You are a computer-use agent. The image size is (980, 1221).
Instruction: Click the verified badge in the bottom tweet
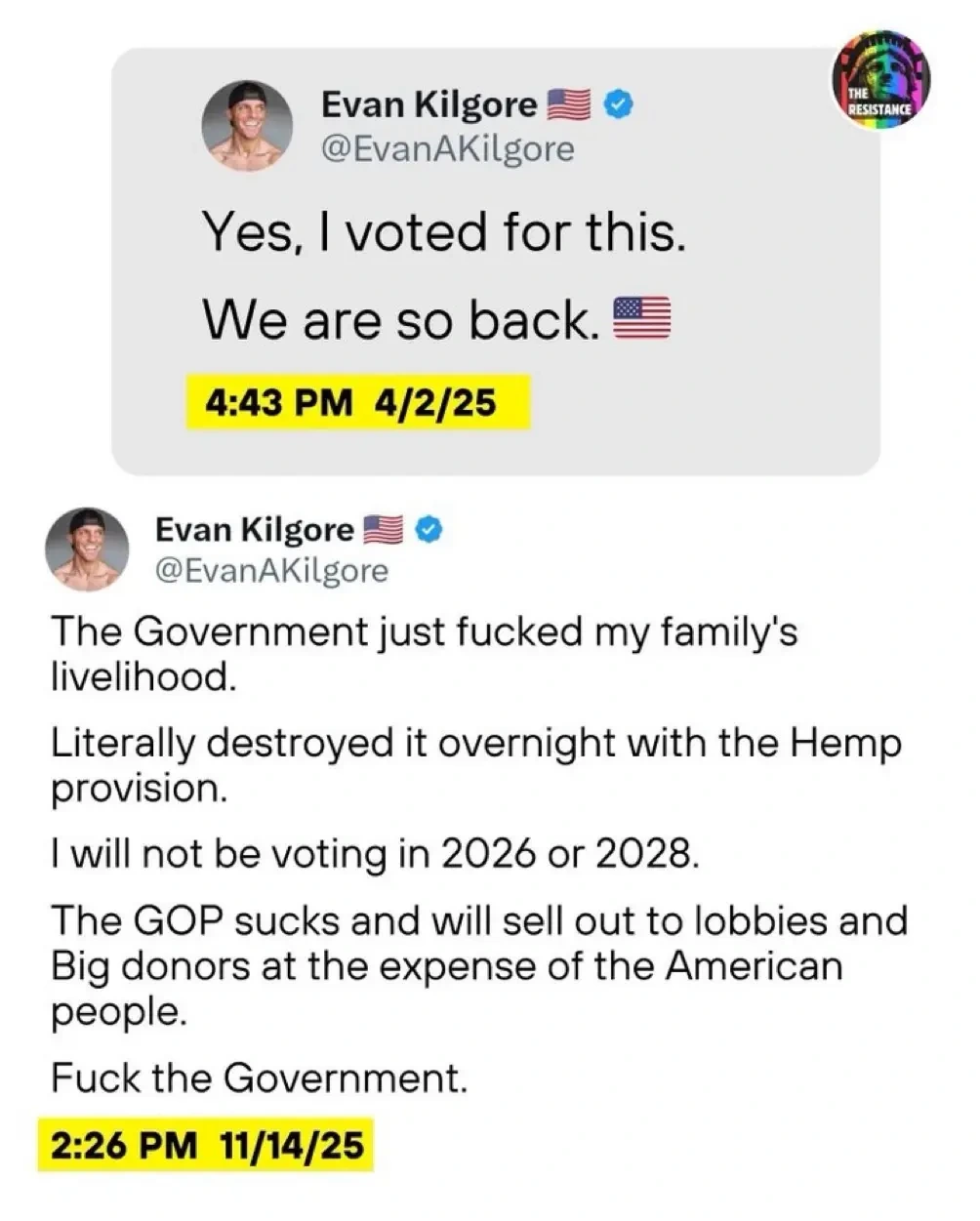430,530
